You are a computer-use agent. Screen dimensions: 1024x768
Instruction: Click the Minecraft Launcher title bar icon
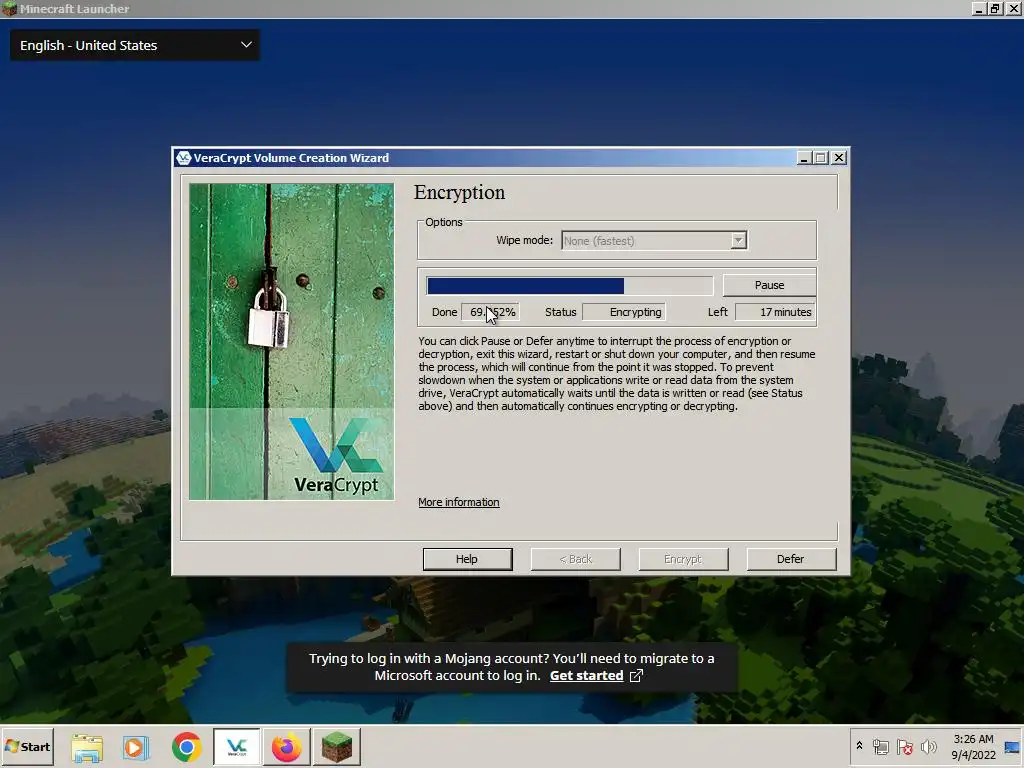[x=9, y=8]
